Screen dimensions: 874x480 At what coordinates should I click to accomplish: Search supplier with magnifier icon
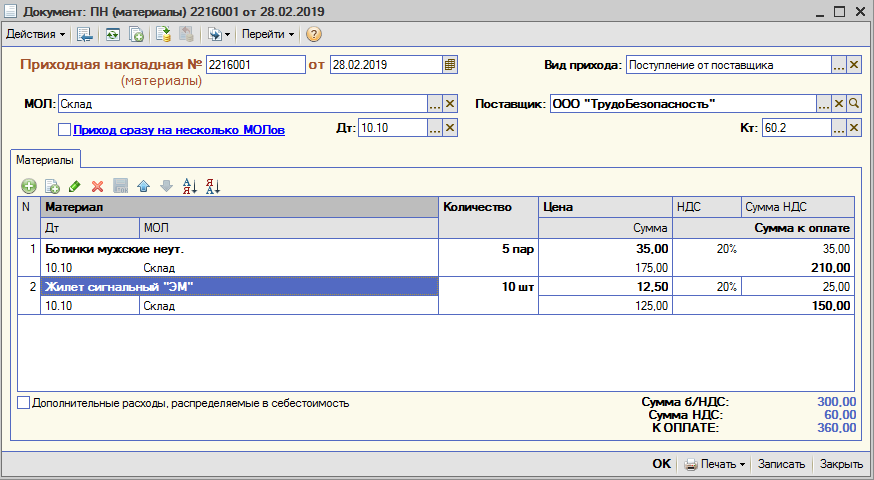coord(854,104)
